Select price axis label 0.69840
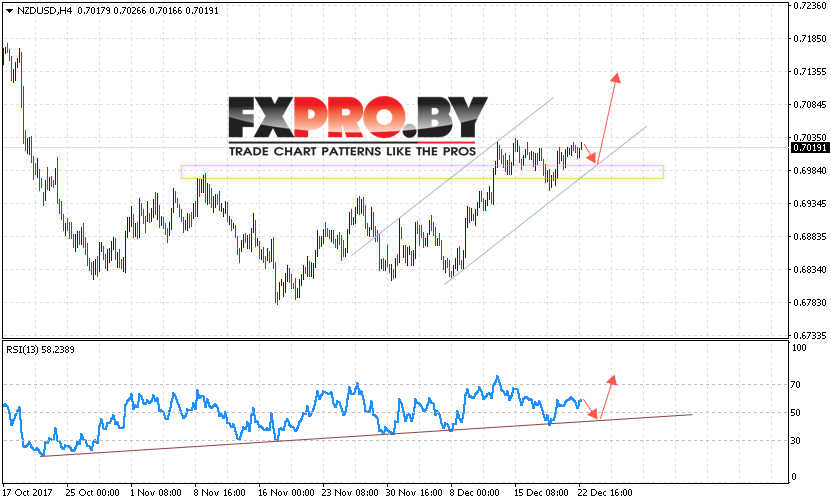Screen dimensions: 831x504 [x=810, y=171]
